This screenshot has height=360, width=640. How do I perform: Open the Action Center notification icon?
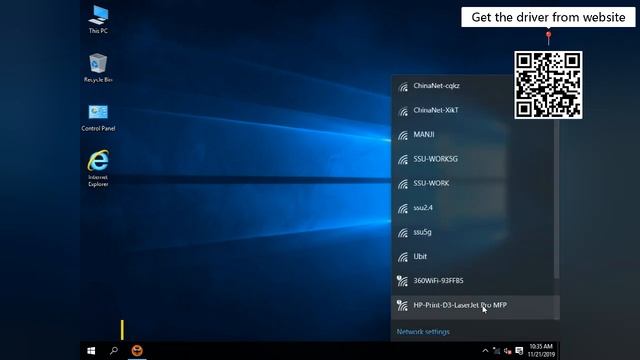(519, 351)
